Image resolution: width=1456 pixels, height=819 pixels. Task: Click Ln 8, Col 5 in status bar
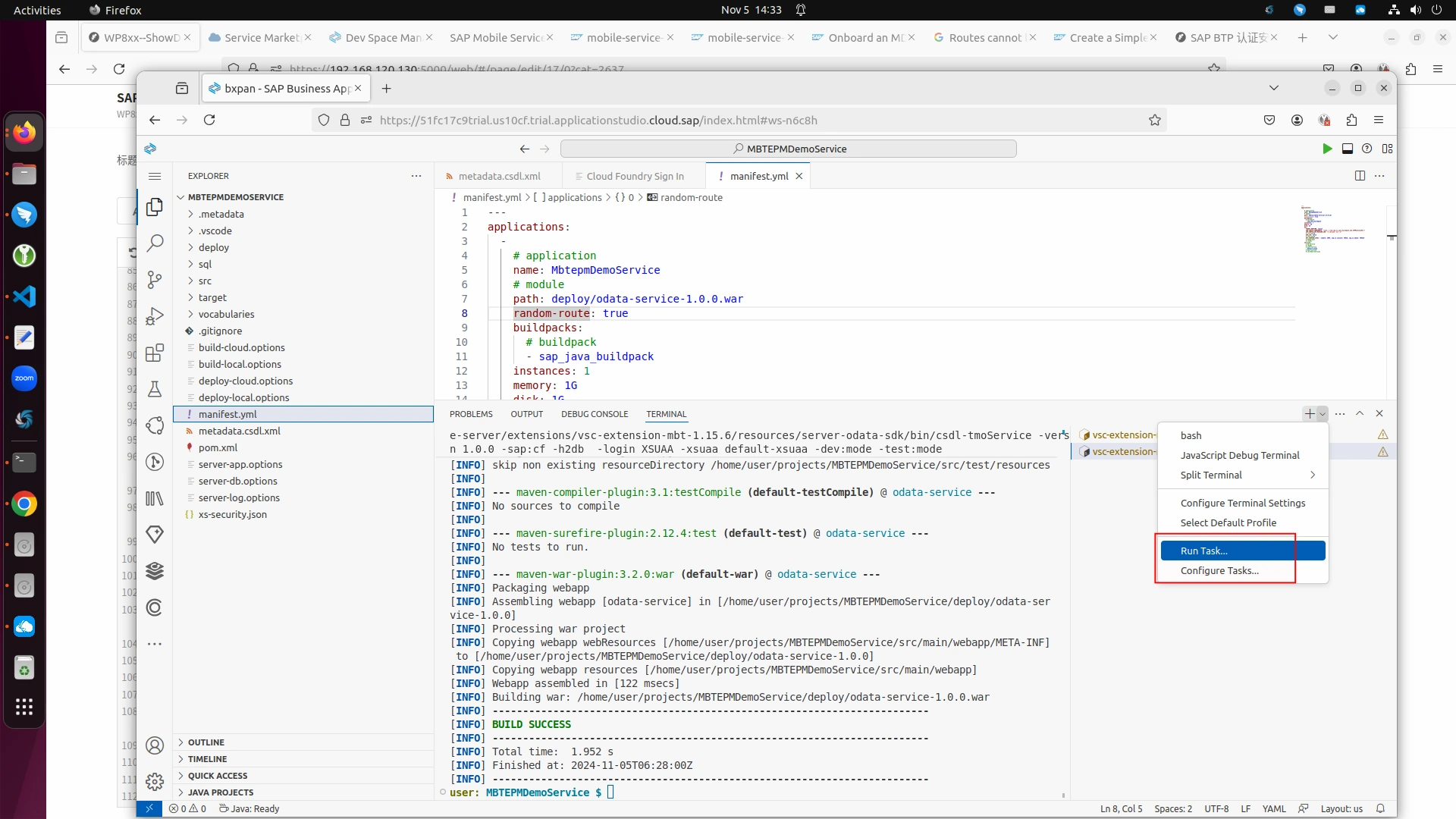click(x=1122, y=808)
